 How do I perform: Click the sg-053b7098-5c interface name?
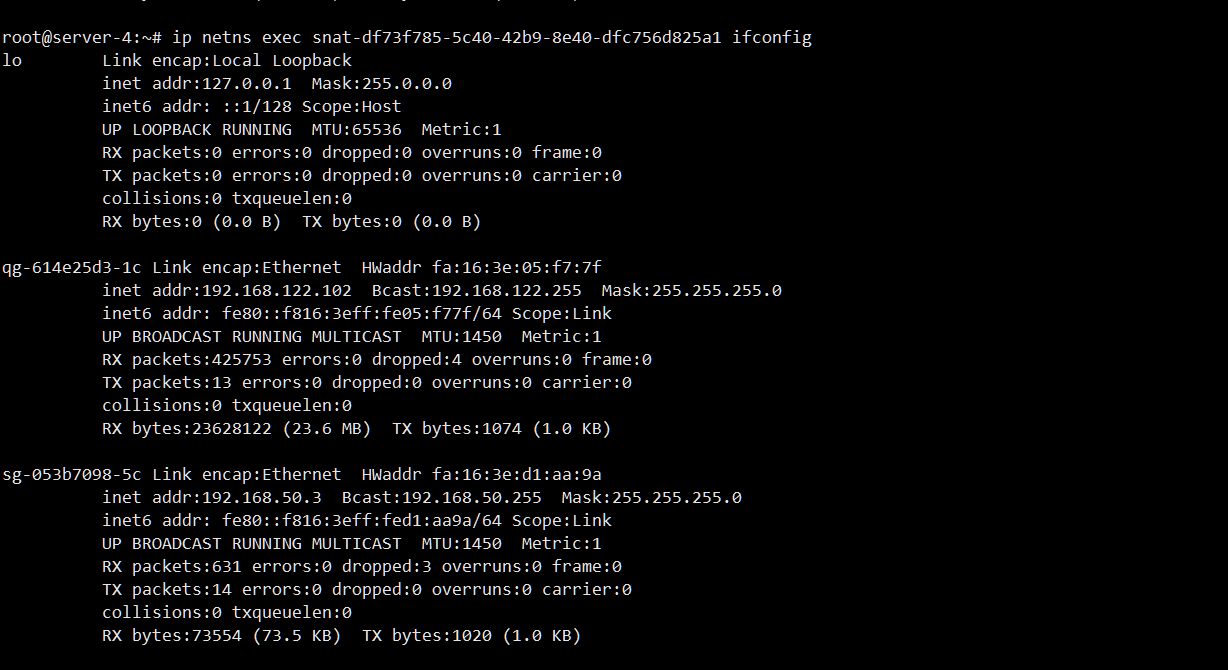tap(72, 474)
